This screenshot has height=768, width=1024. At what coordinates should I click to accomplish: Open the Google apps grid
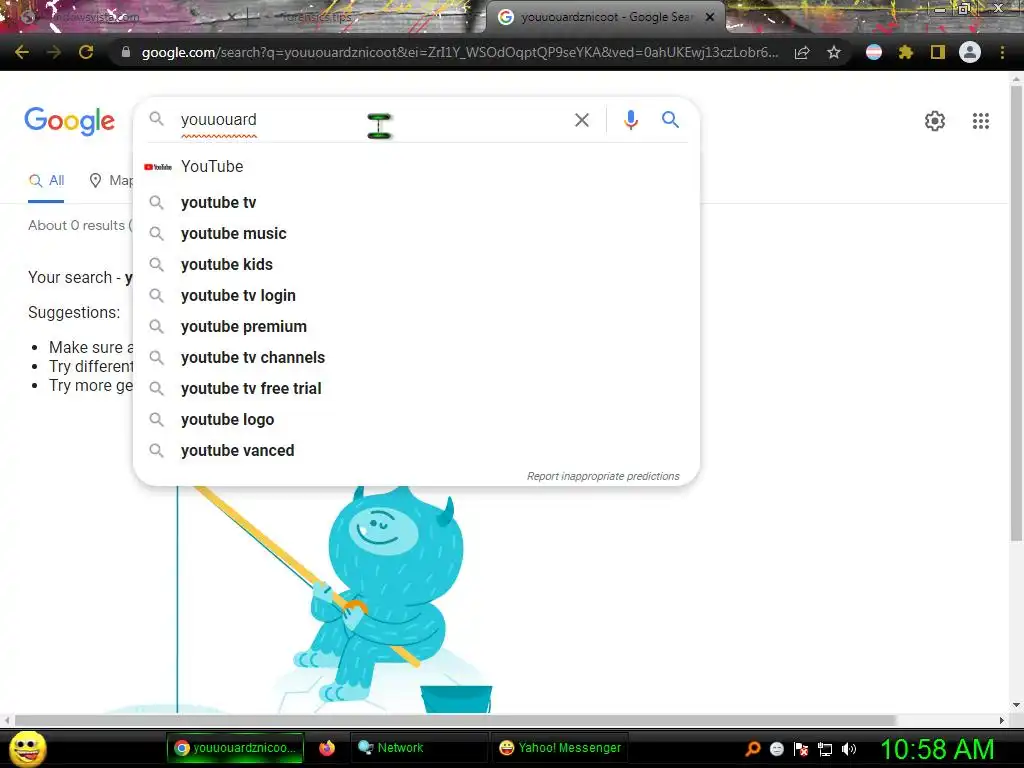point(980,121)
